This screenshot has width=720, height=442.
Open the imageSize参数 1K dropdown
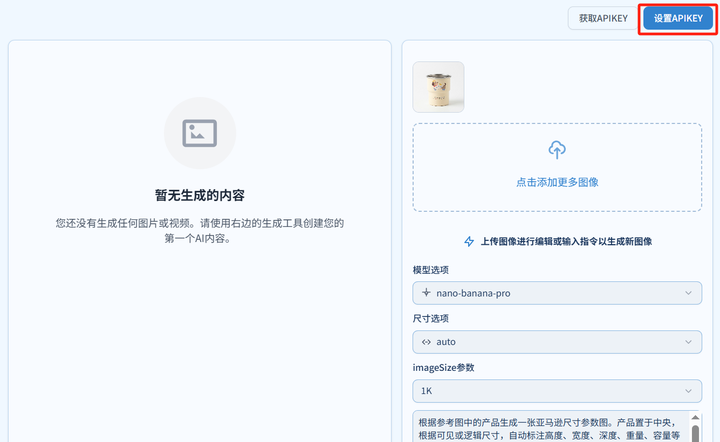click(556, 391)
